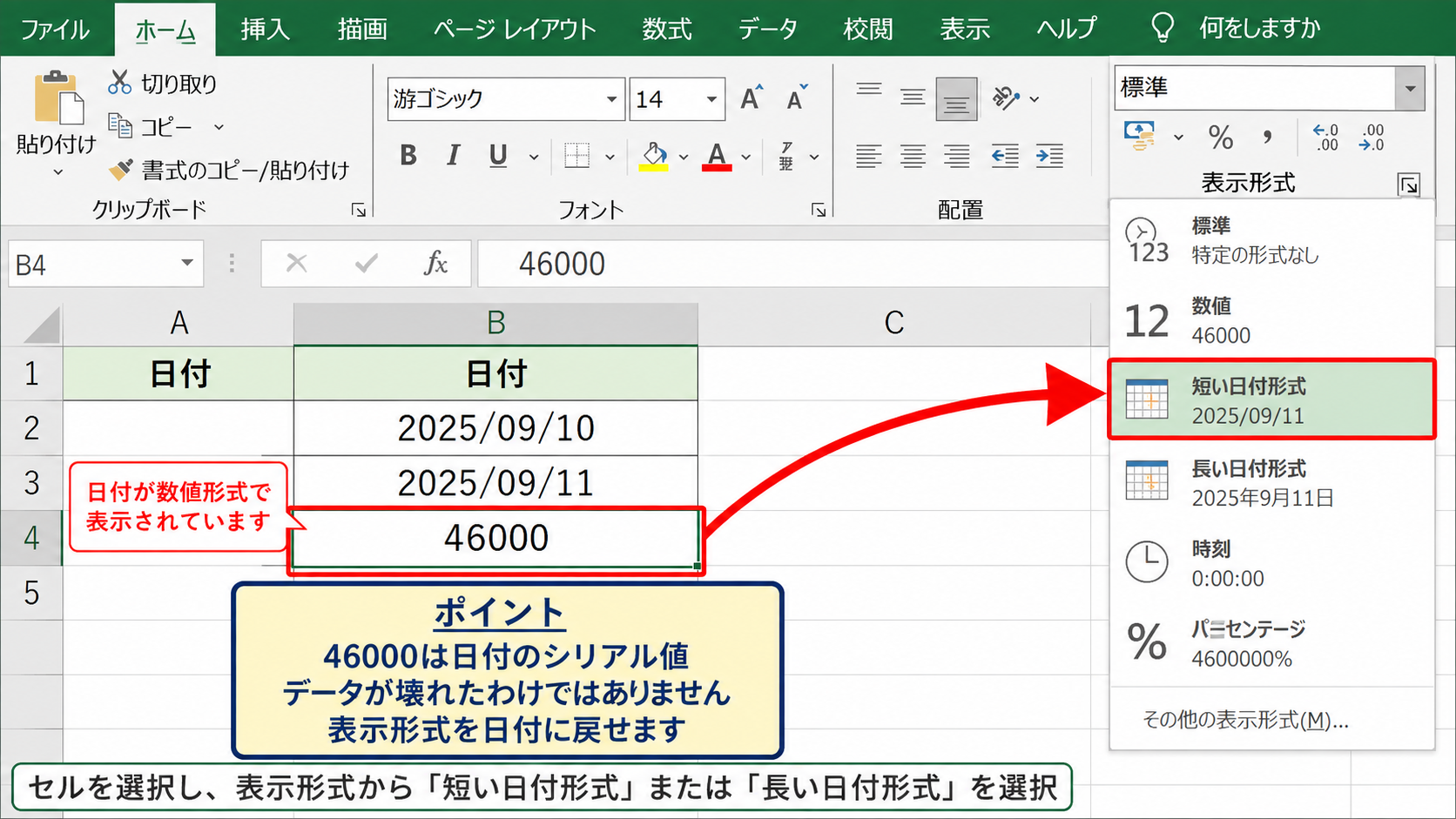This screenshot has height=819, width=1456.
Task: Open the font name dropdown 游ゴシック
Action: pyautogui.click(x=612, y=99)
